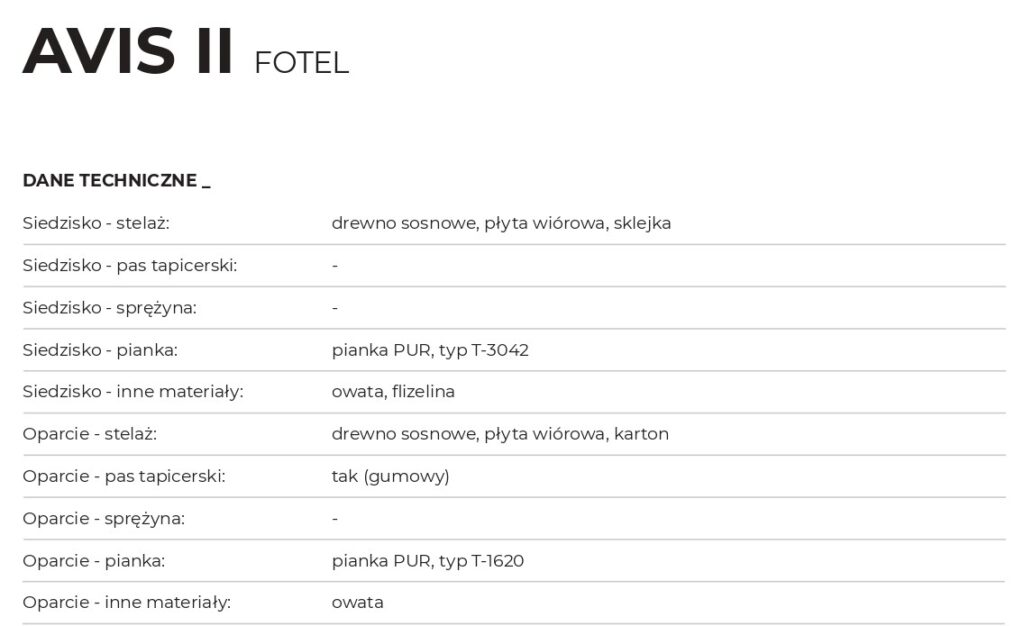Image resolution: width=1024 pixels, height=626 pixels.
Task: Click 'drewno sosnowe, płyta wiórowa, karton' value
Action: tap(500, 434)
